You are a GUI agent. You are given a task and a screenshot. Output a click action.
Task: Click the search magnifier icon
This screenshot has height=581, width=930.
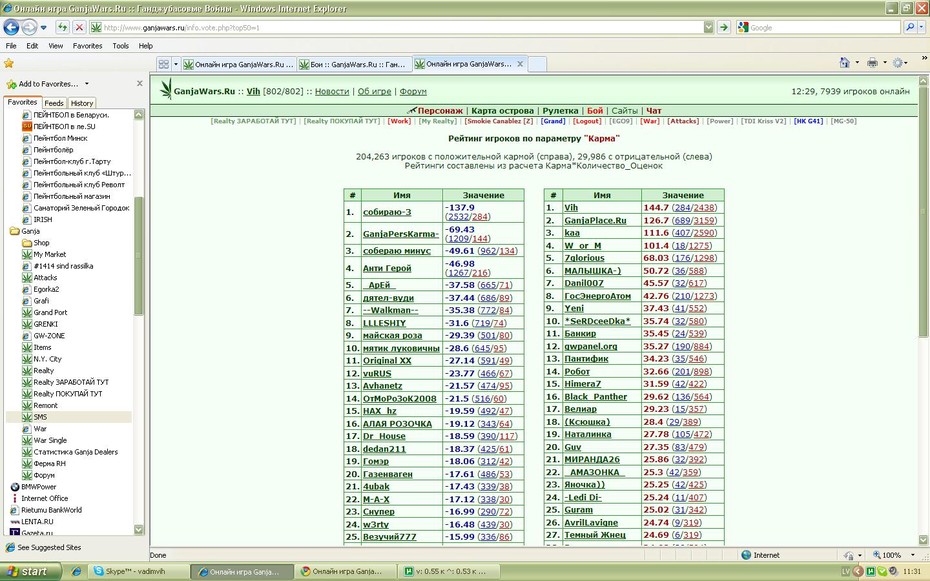pos(910,27)
